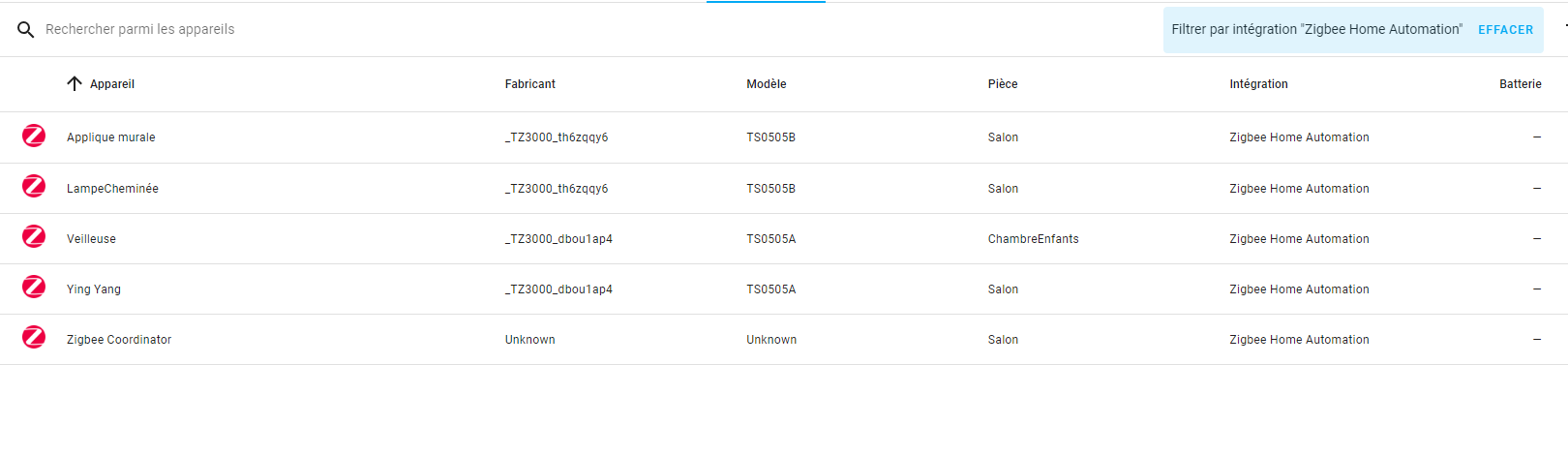
Task: Sort devices by Fabricant column
Action: point(530,84)
